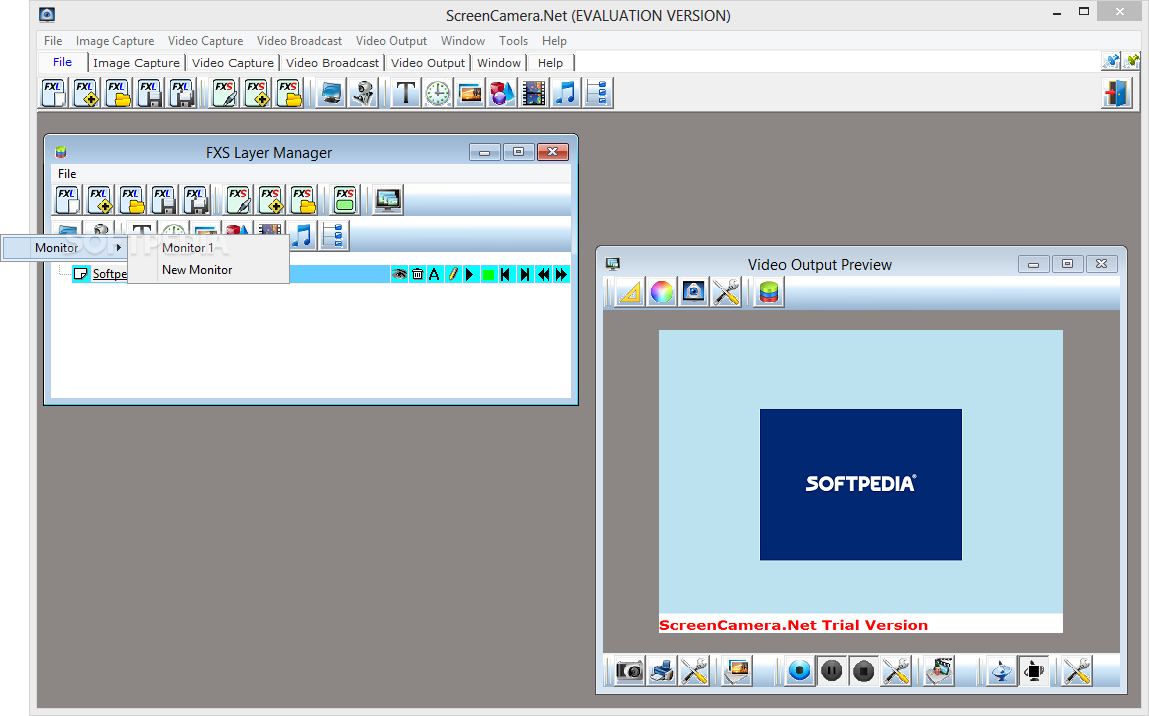Image resolution: width=1149 pixels, height=716 pixels.
Task: Open the color wheel in Video Output Preview
Action: (661, 292)
